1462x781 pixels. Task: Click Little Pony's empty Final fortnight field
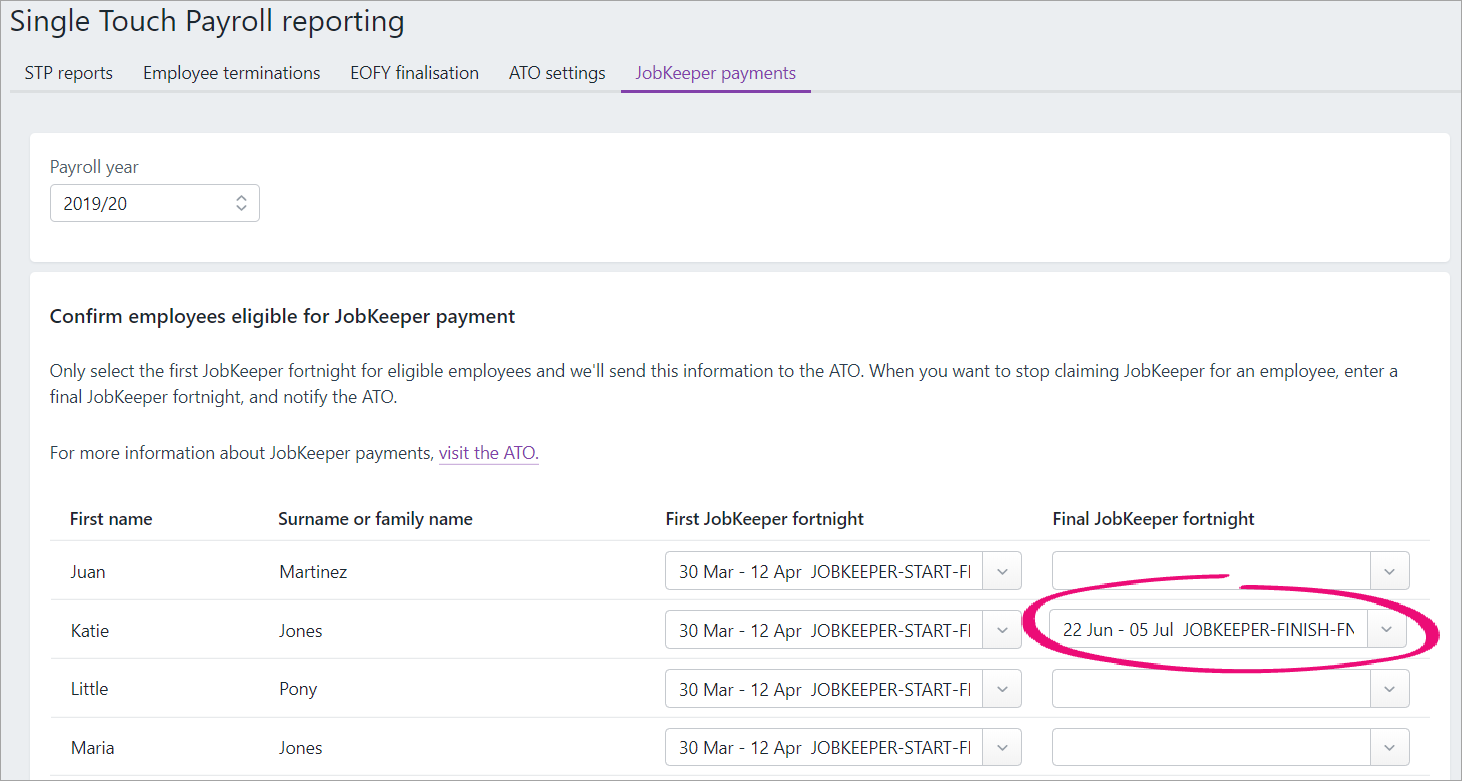[x=1210, y=689]
